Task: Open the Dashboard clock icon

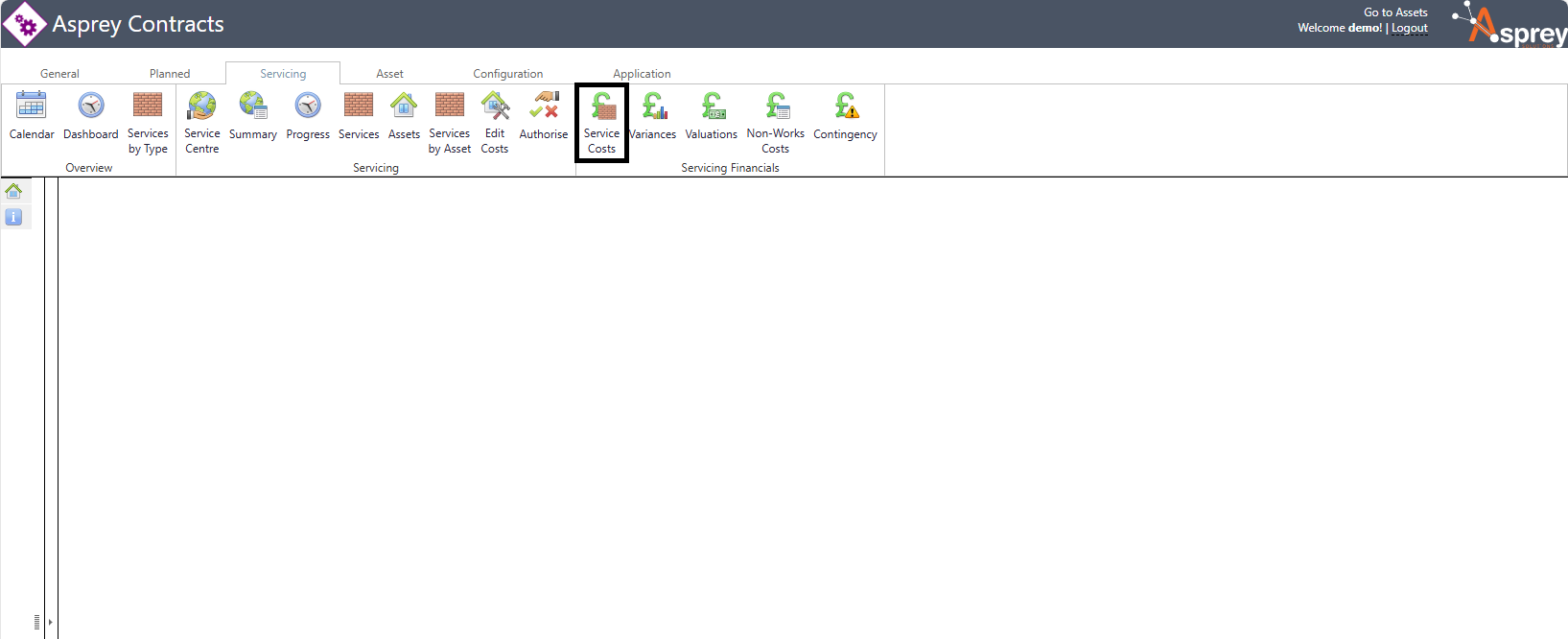Action: click(x=91, y=106)
